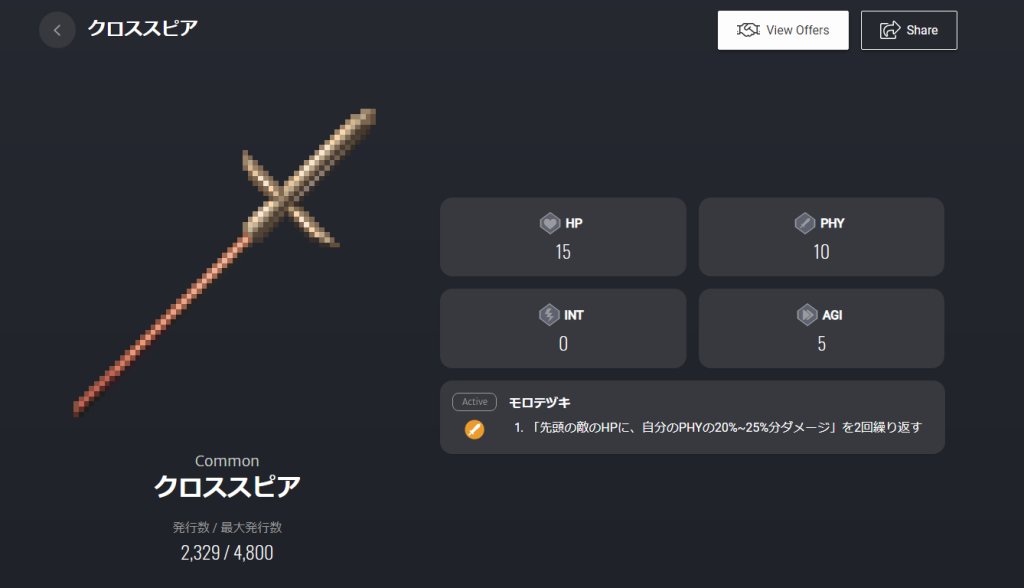The image size is (1024, 588).
Task: Click the handshake icon in View Offers
Action: coord(748,30)
